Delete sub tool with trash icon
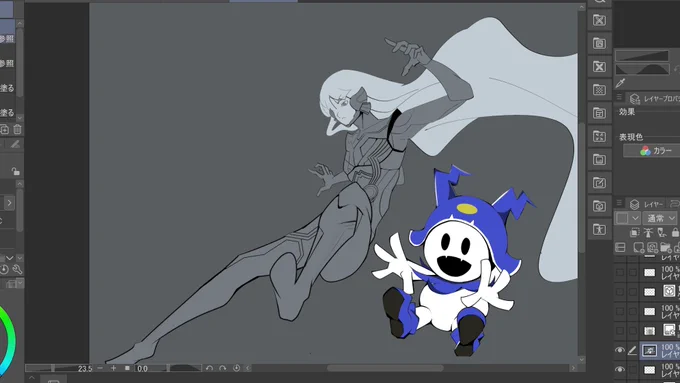This screenshot has width=680, height=383. (x=17, y=129)
